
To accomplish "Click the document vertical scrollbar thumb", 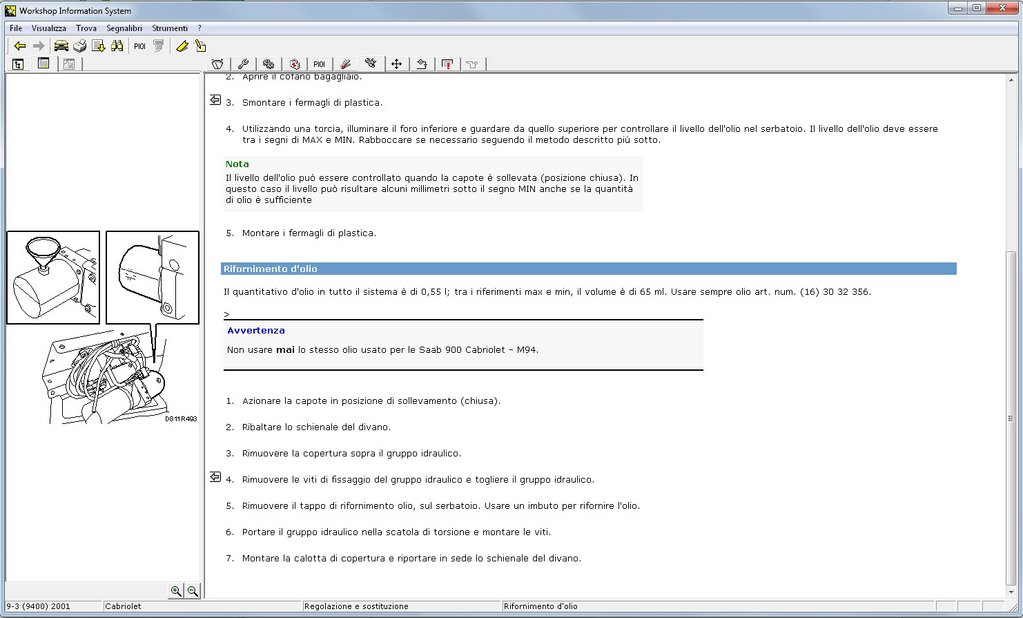I will [1011, 418].
